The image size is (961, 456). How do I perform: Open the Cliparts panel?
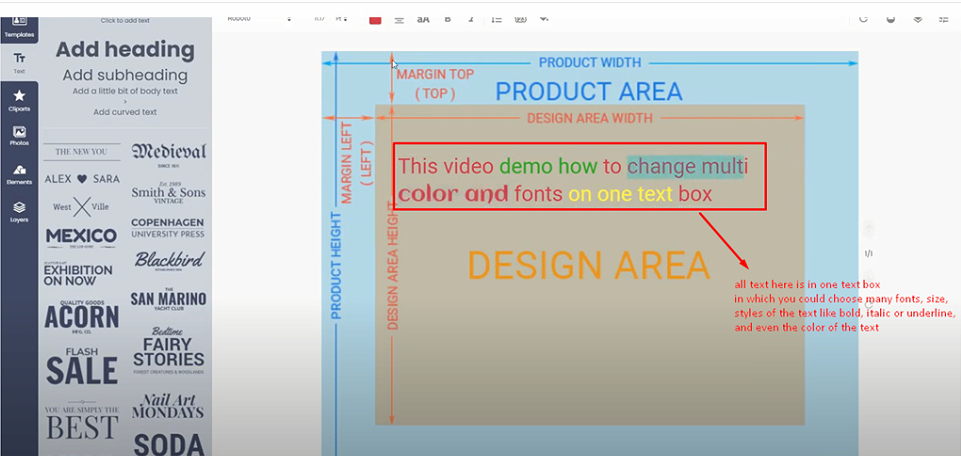19,100
